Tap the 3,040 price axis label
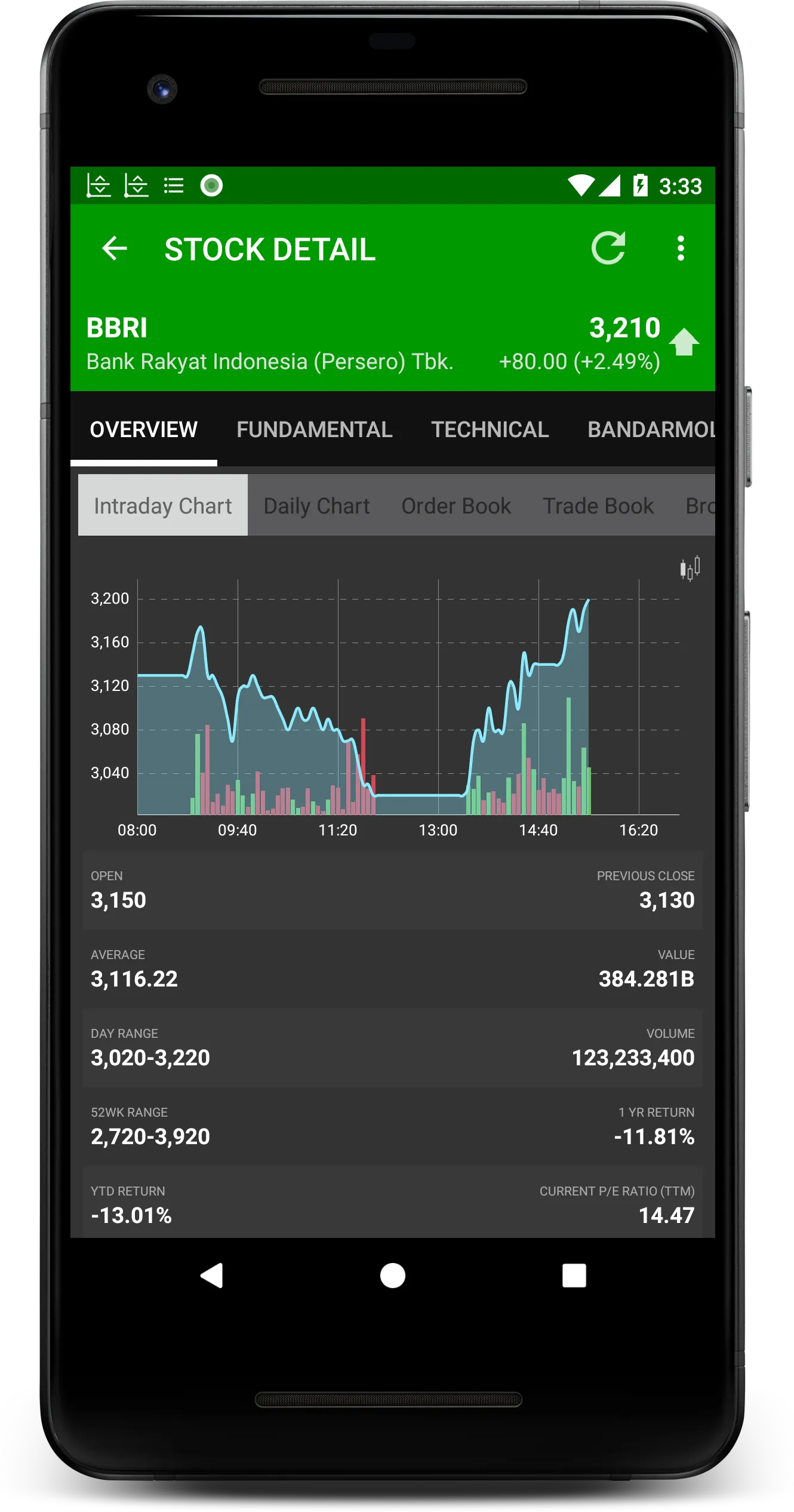 click(x=110, y=773)
